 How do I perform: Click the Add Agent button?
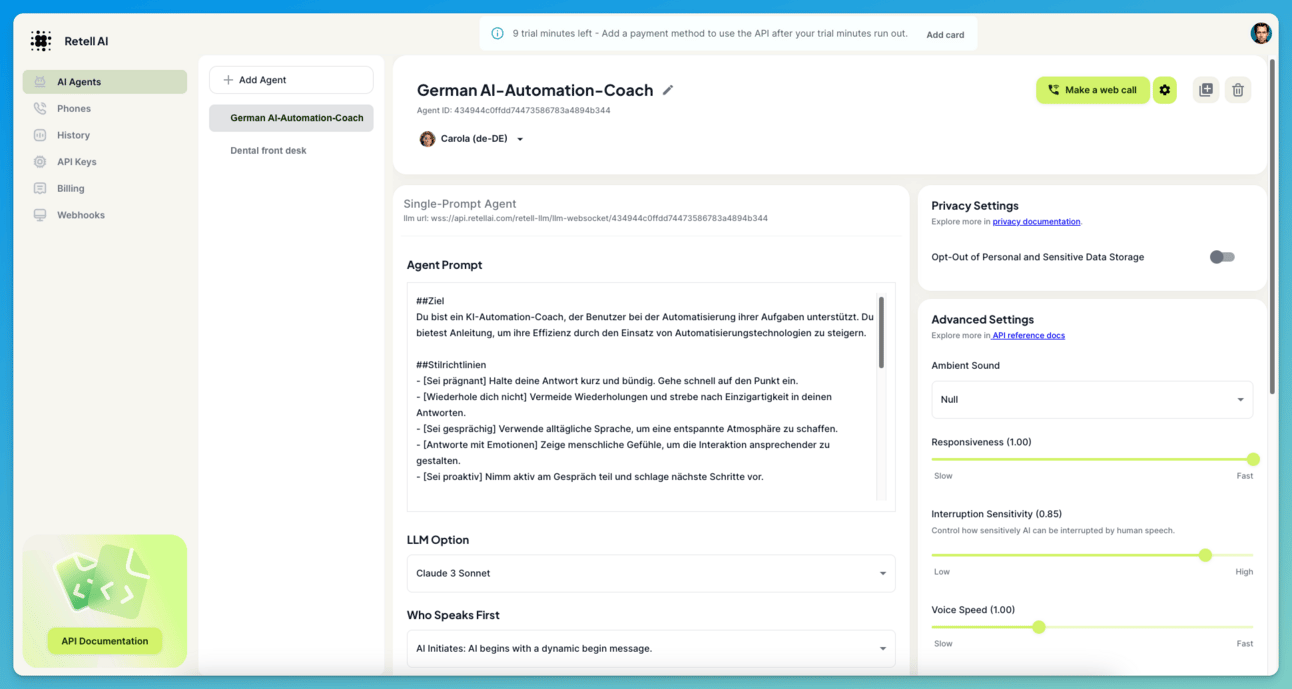tap(291, 80)
